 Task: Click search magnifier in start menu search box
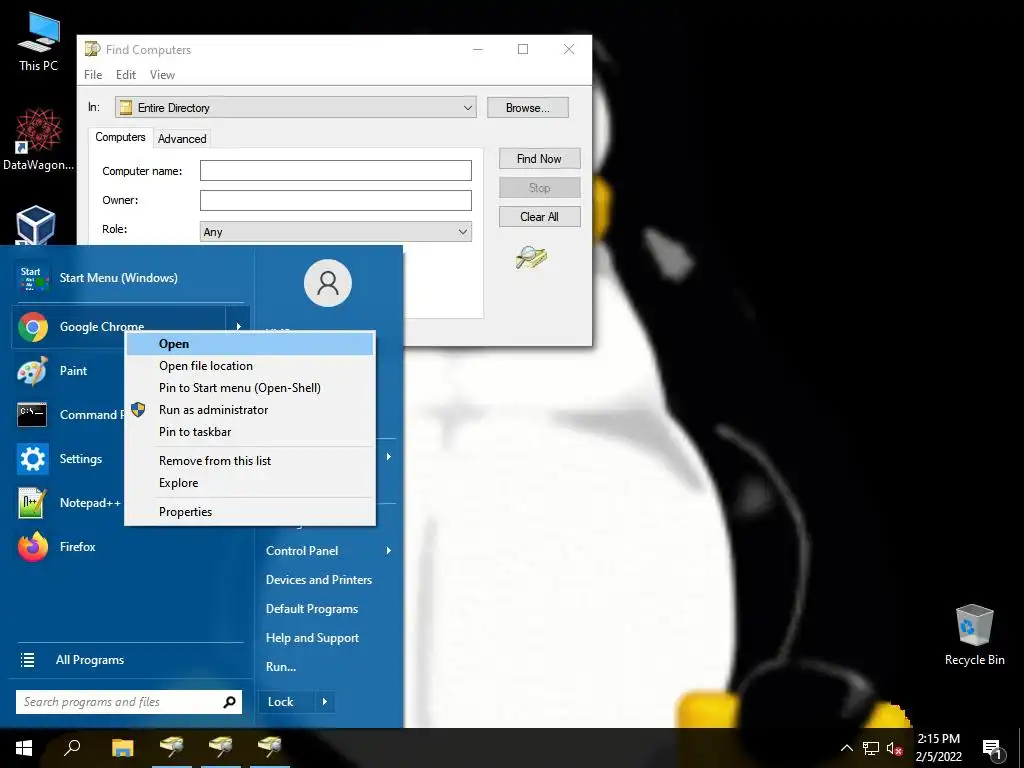pos(229,702)
